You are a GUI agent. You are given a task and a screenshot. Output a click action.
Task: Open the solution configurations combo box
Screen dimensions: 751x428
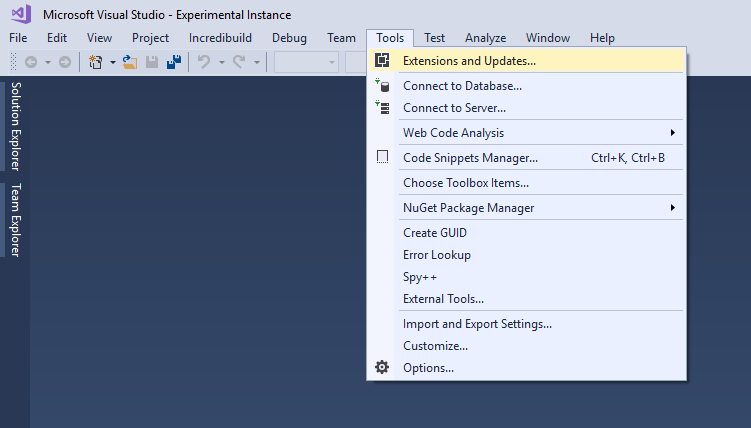pos(306,62)
